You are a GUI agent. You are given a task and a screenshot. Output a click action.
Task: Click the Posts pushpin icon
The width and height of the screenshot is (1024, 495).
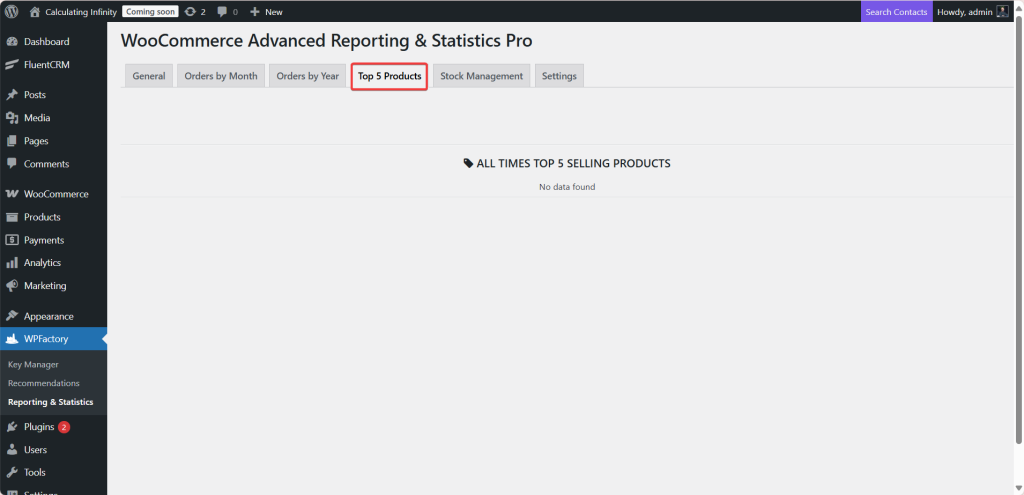12,95
